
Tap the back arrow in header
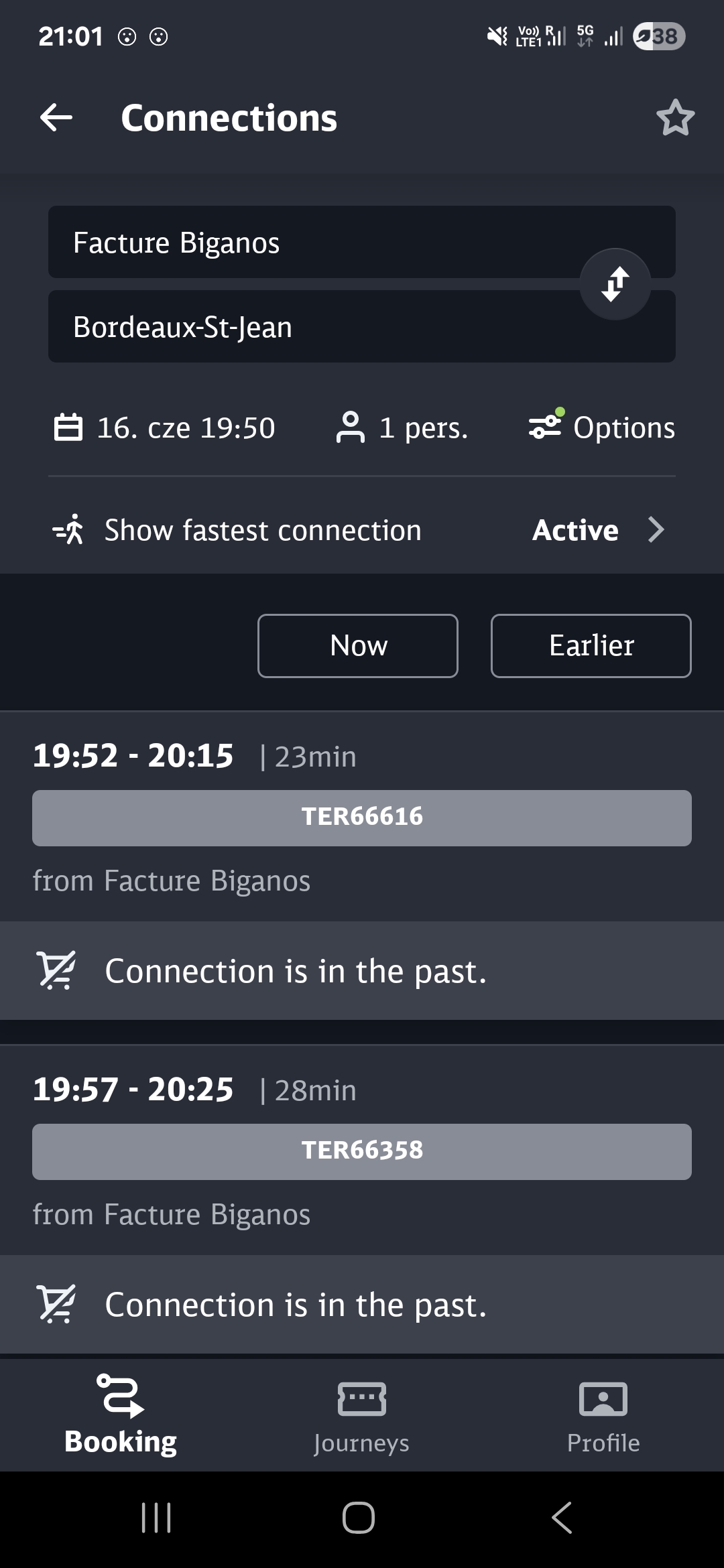pos(56,118)
